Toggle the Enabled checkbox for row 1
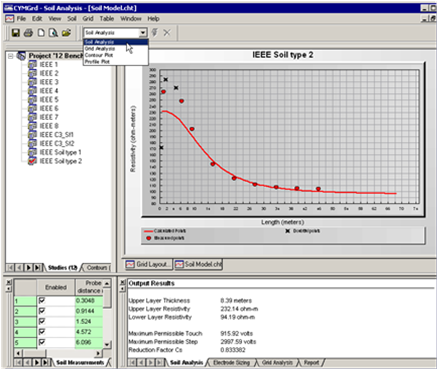Screen dimensions: 438x370 42,300
